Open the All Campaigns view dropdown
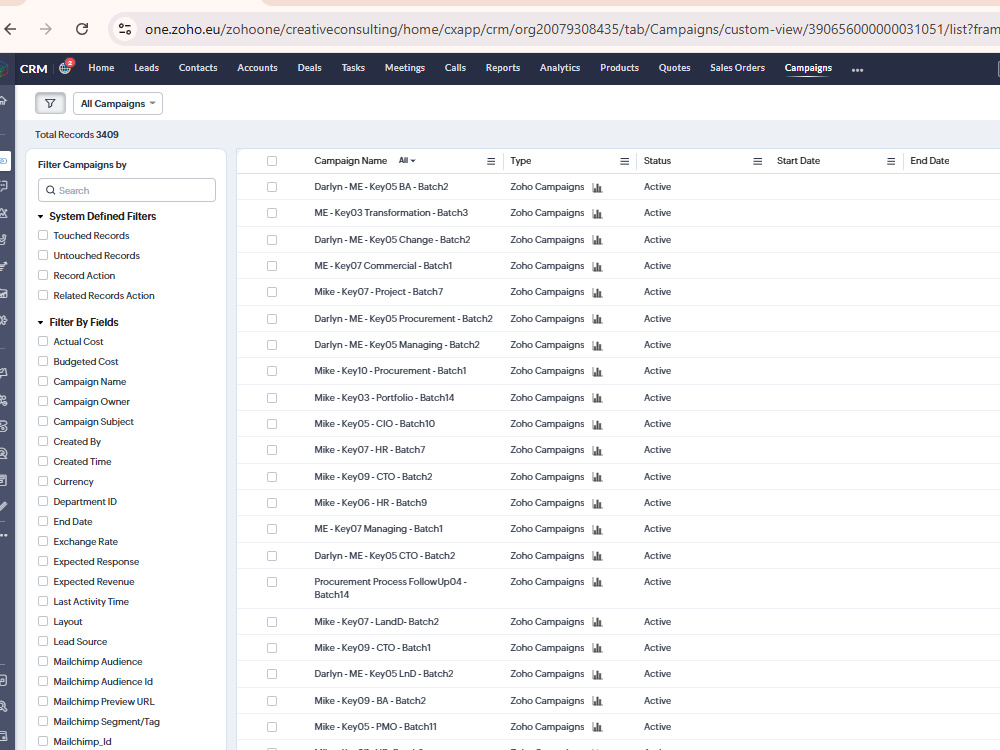Viewport: 1000px width, 750px height. pyautogui.click(x=118, y=103)
